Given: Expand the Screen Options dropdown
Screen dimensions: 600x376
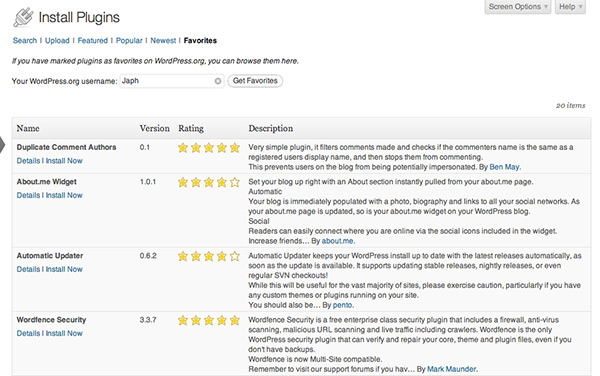Looking at the screenshot, I should (x=518, y=7).
